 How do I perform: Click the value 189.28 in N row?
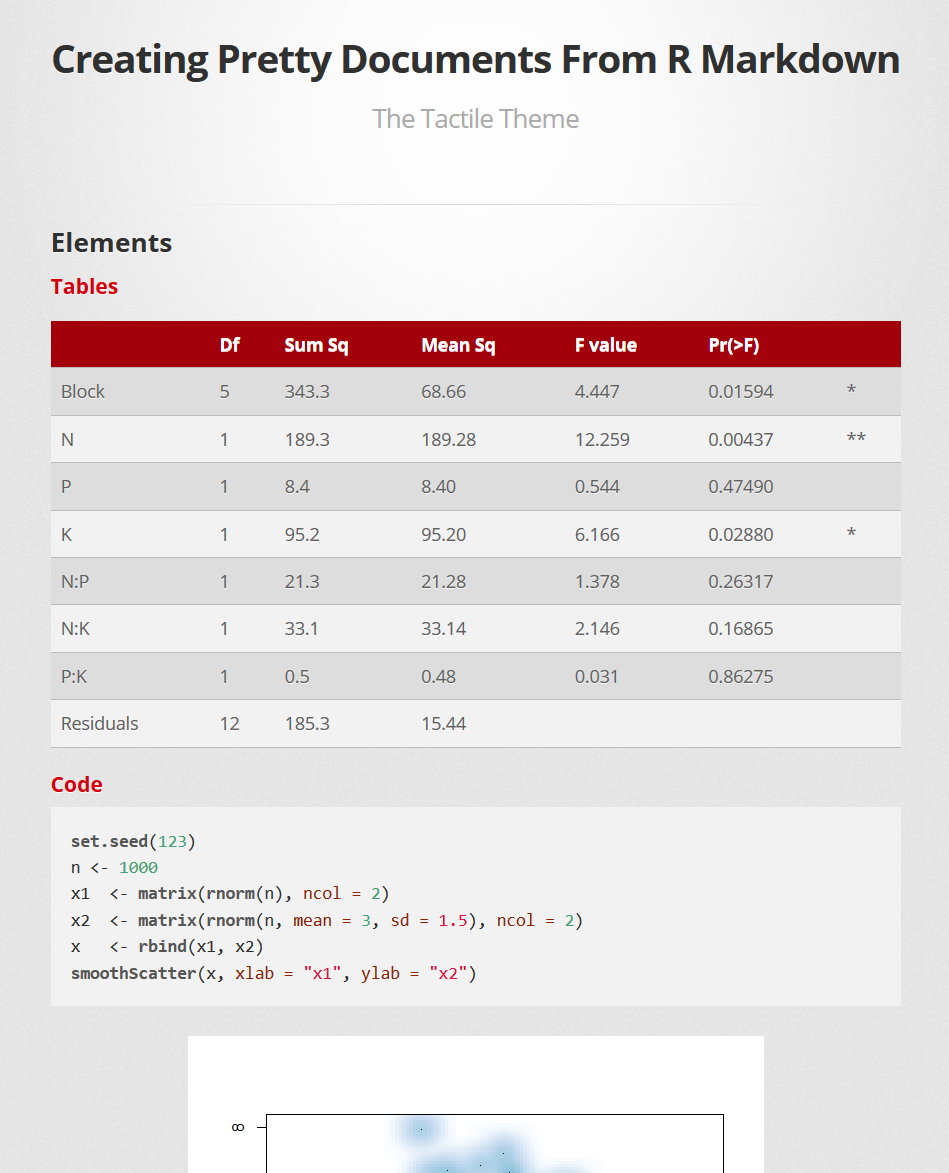pos(449,439)
